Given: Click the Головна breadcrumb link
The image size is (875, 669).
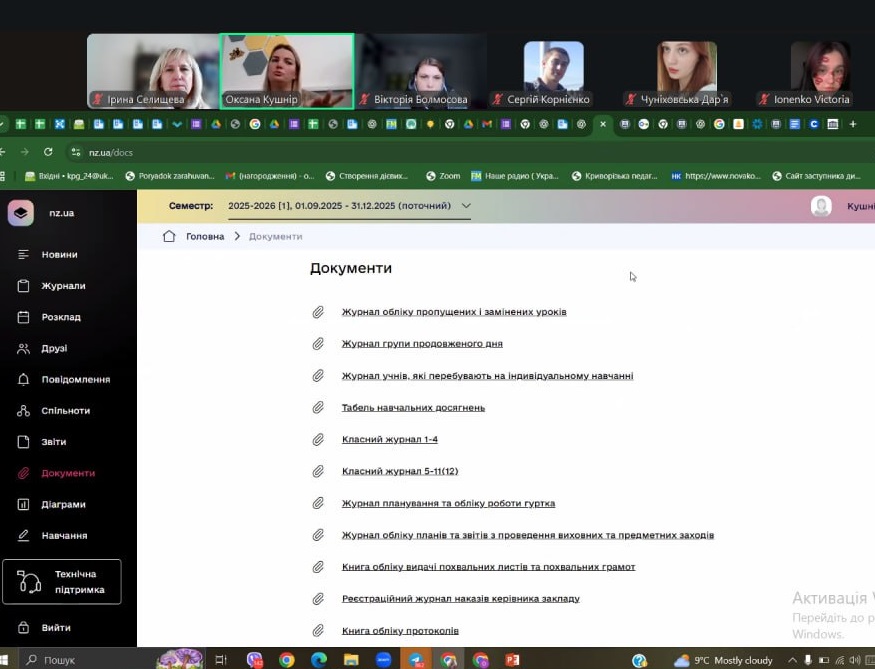Looking at the screenshot, I should (x=204, y=237).
